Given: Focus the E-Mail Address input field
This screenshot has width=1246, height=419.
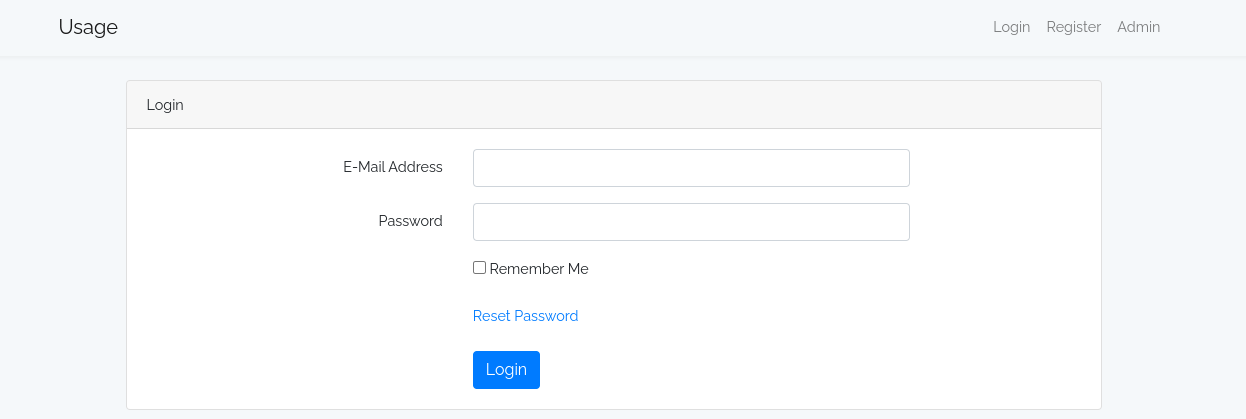Looking at the screenshot, I should point(691,168).
